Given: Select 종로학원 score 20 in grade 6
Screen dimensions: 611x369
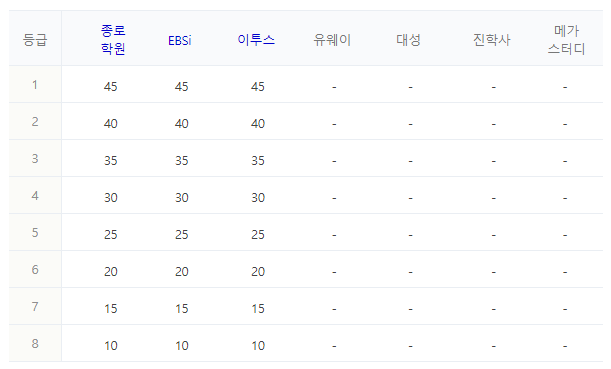Looking at the screenshot, I should click(x=111, y=272).
